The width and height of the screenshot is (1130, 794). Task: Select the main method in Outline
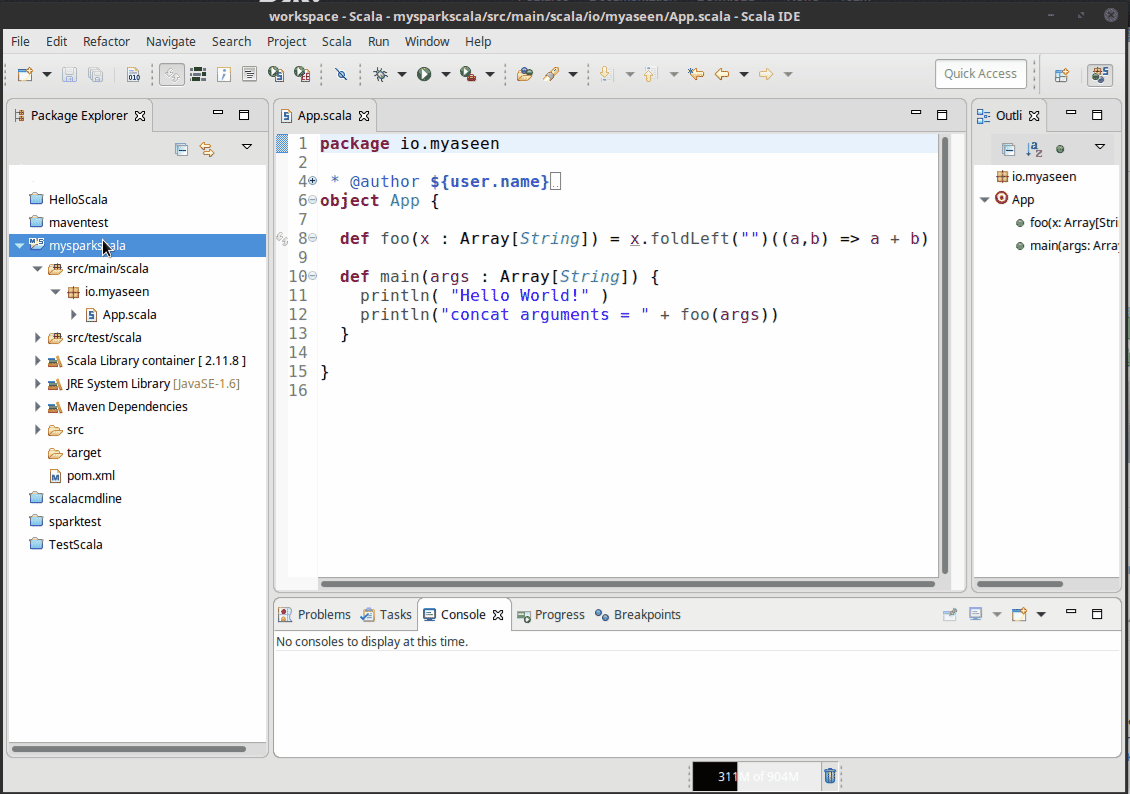point(1073,246)
